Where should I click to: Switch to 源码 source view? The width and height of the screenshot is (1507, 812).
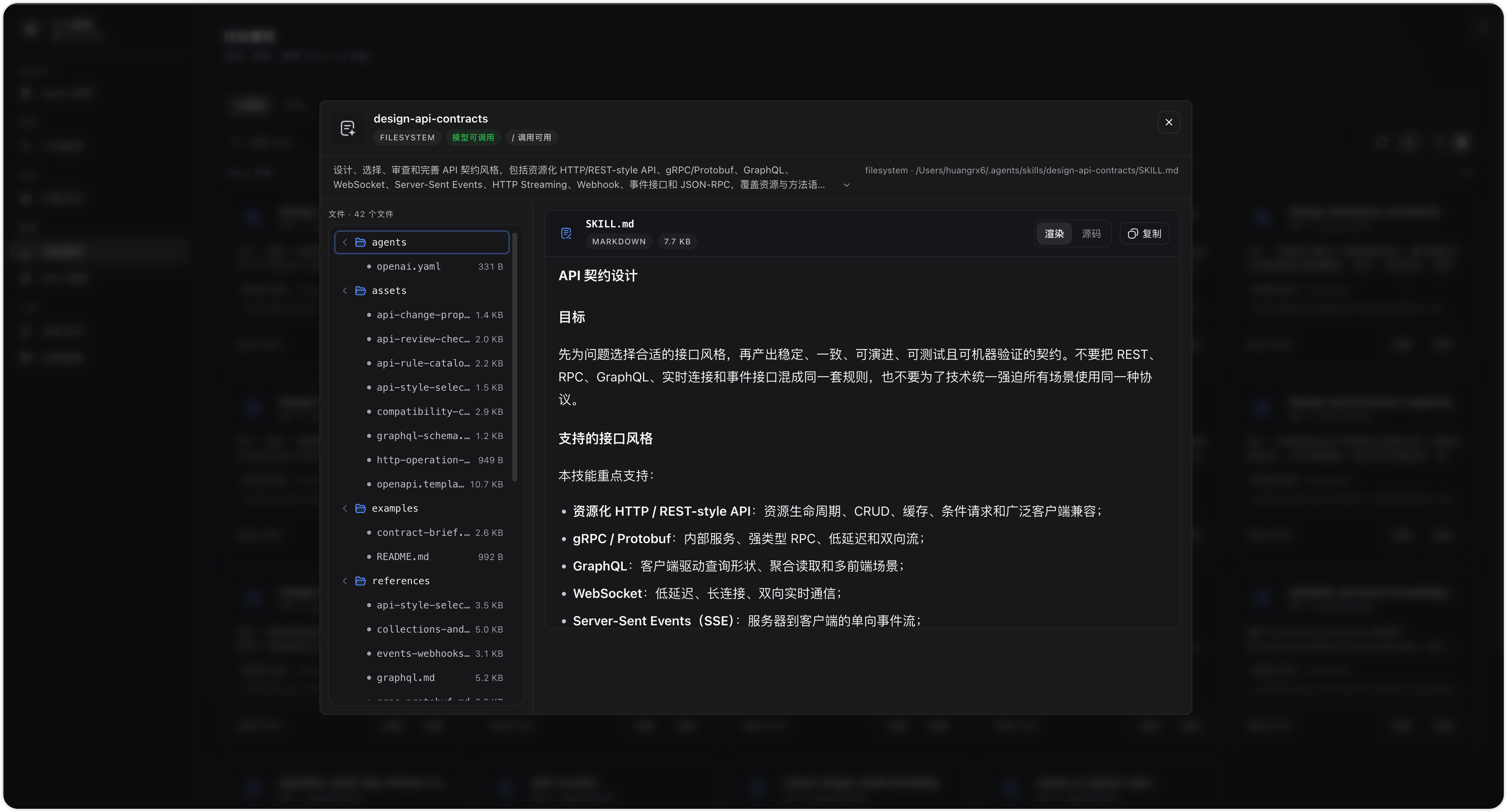click(1091, 234)
